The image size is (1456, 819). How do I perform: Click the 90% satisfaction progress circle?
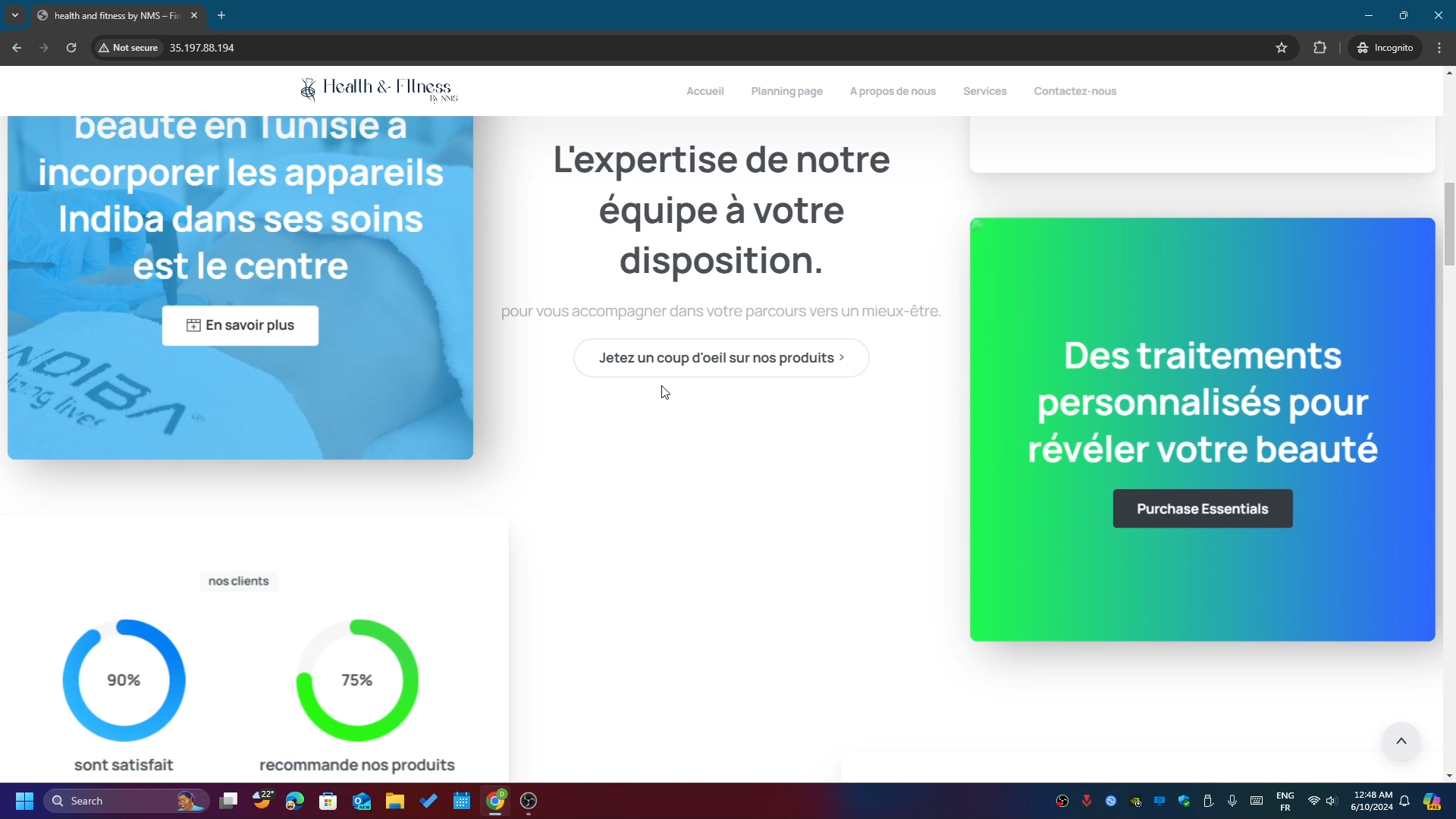pyautogui.click(x=124, y=680)
